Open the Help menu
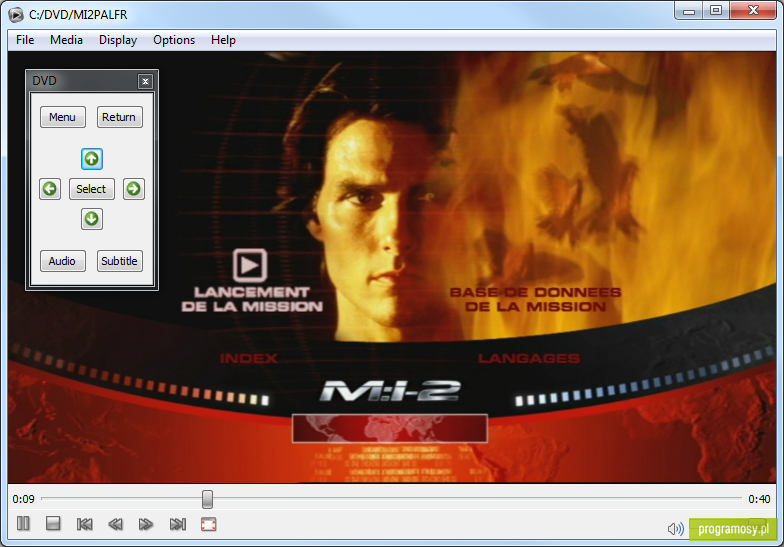This screenshot has height=547, width=784. (x=223, y=40)
